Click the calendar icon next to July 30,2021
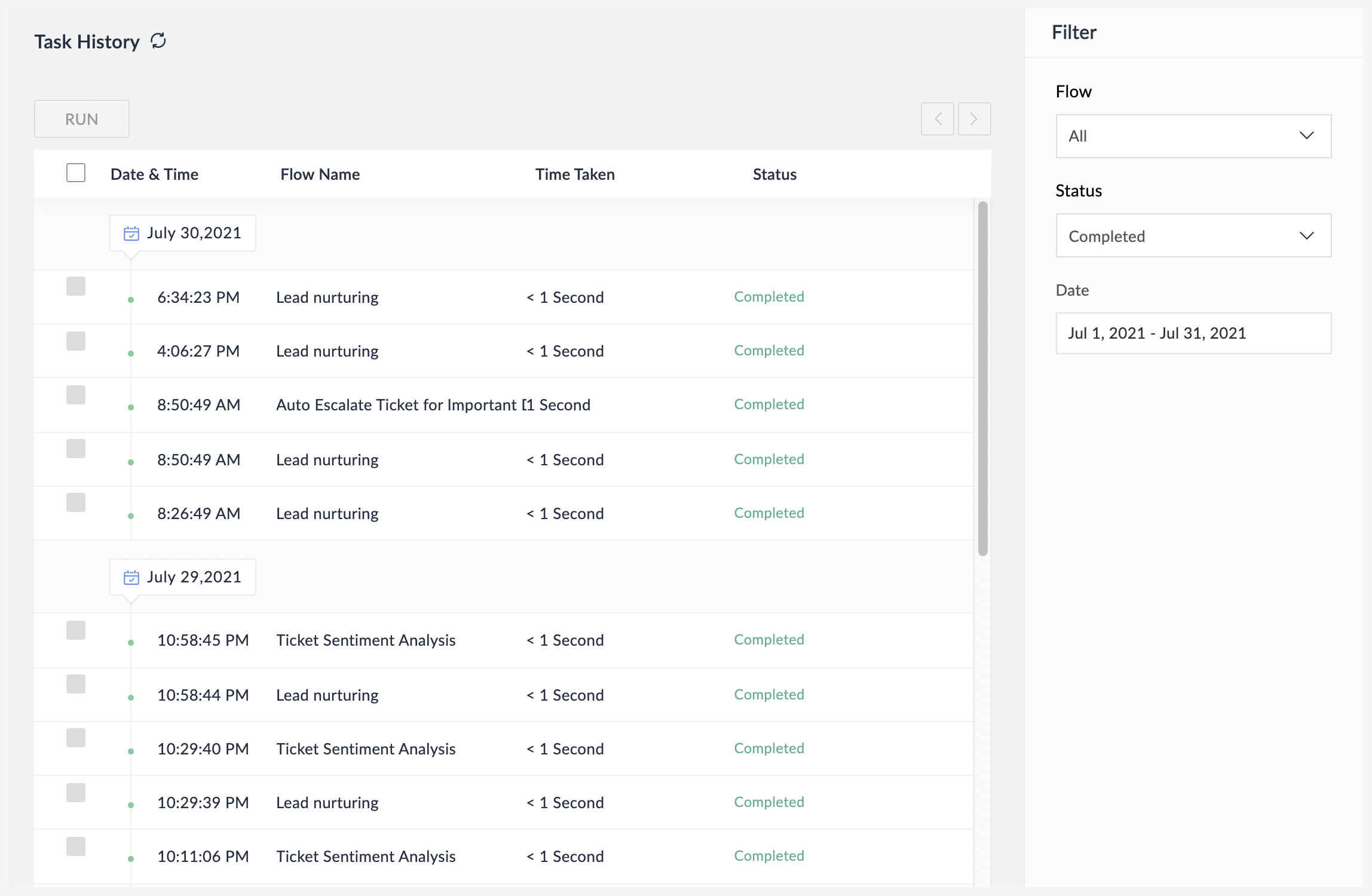 133,233
